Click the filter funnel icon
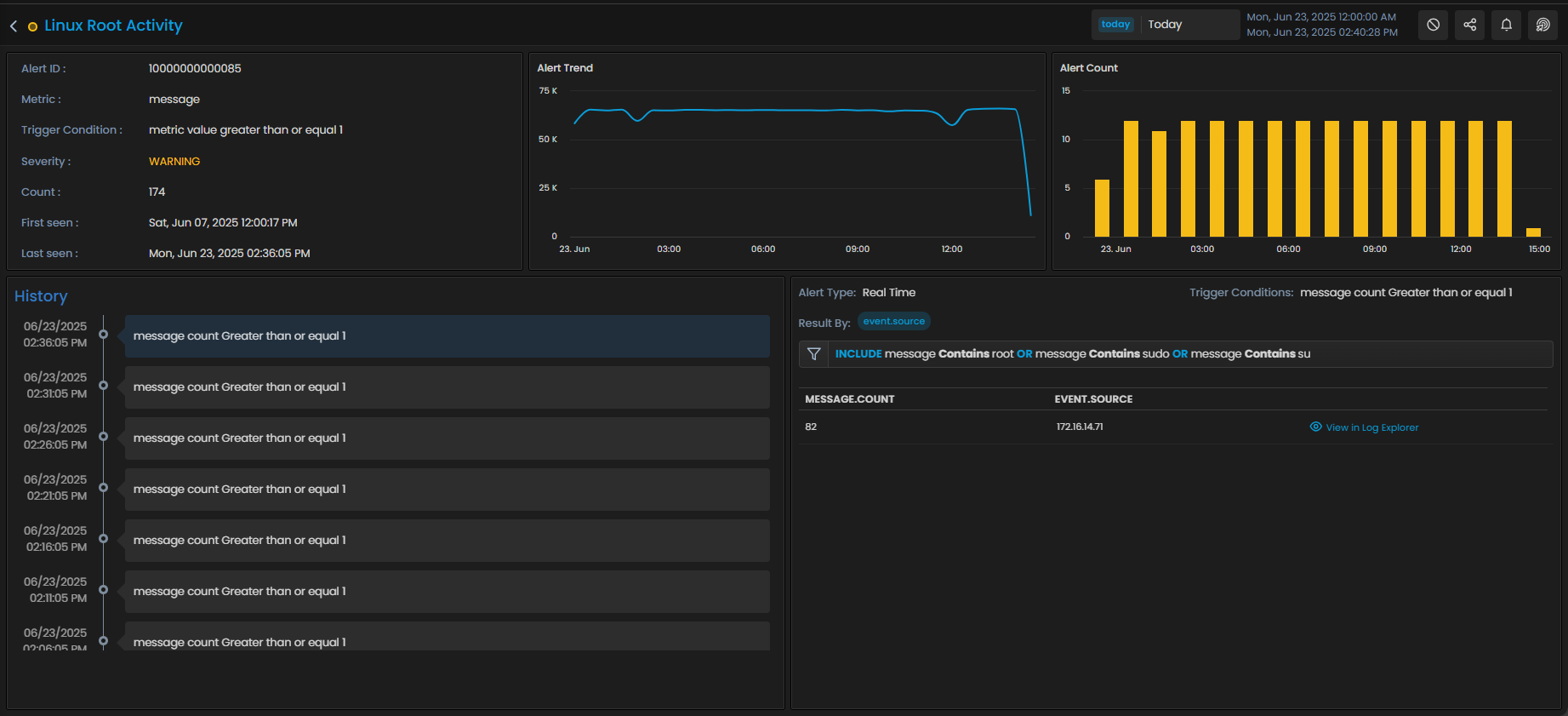The image size is (1568, 716). (814, 354)
